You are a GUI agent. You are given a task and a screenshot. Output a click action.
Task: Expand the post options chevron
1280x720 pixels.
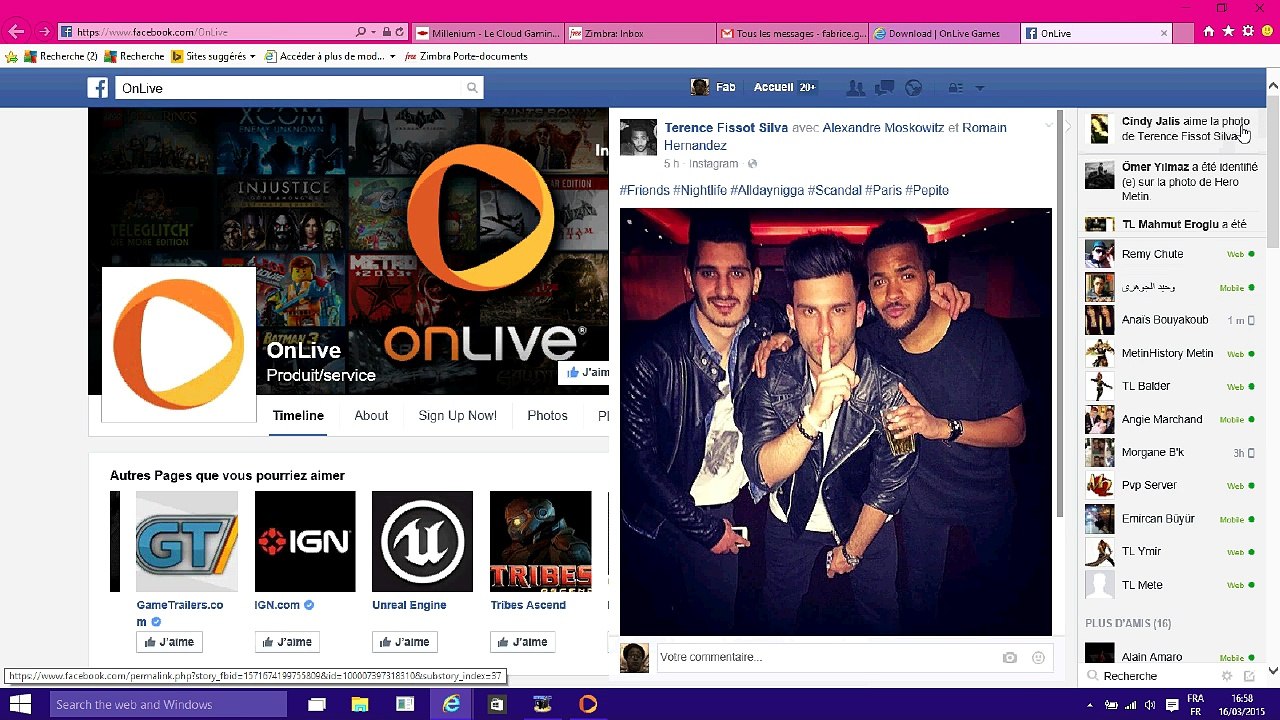coord(1048,126)
